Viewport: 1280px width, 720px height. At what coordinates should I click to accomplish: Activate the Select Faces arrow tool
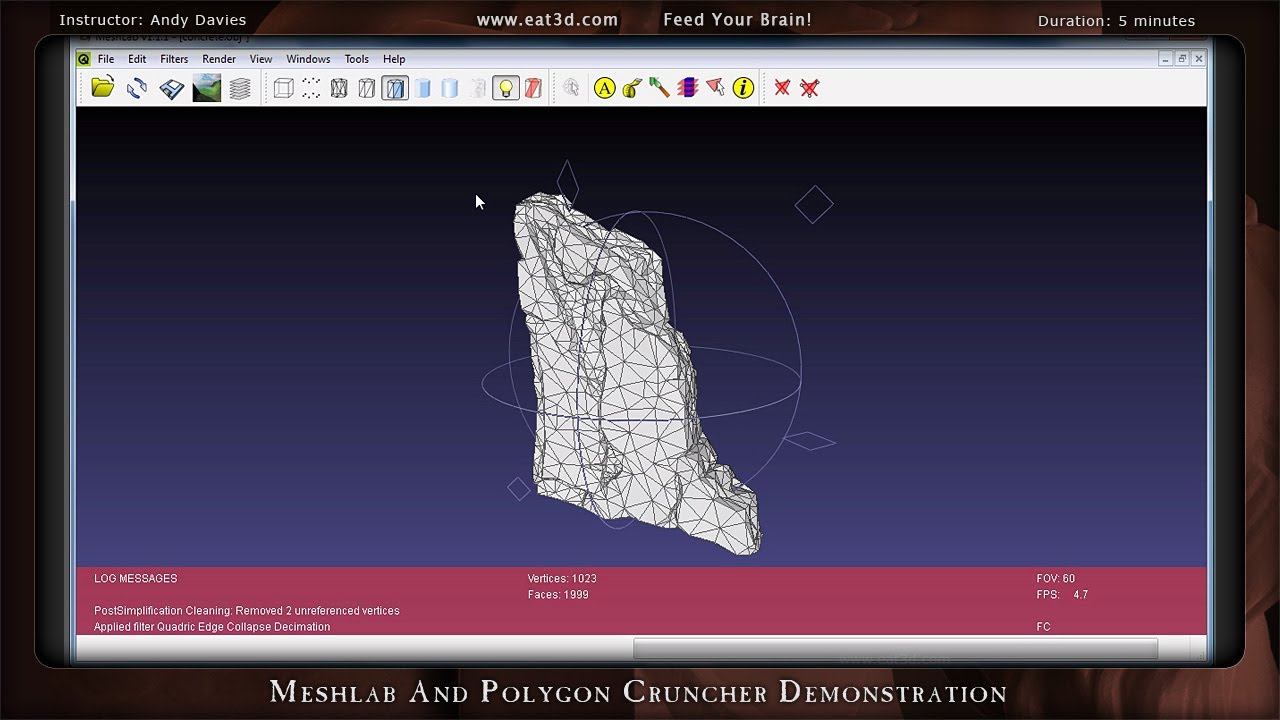(x=715, y=88)
